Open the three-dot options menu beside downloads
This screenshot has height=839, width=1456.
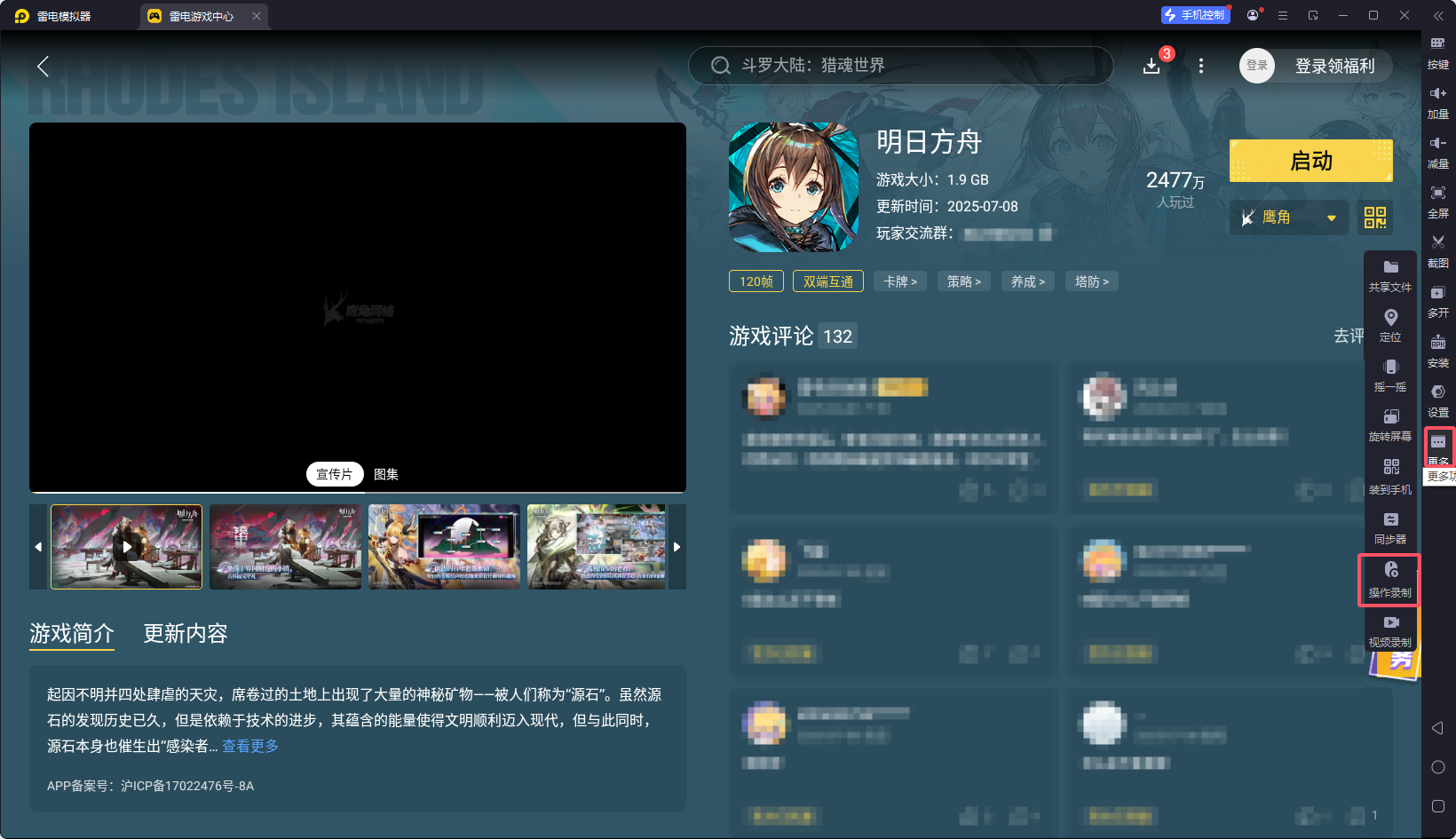[1201, 66]
